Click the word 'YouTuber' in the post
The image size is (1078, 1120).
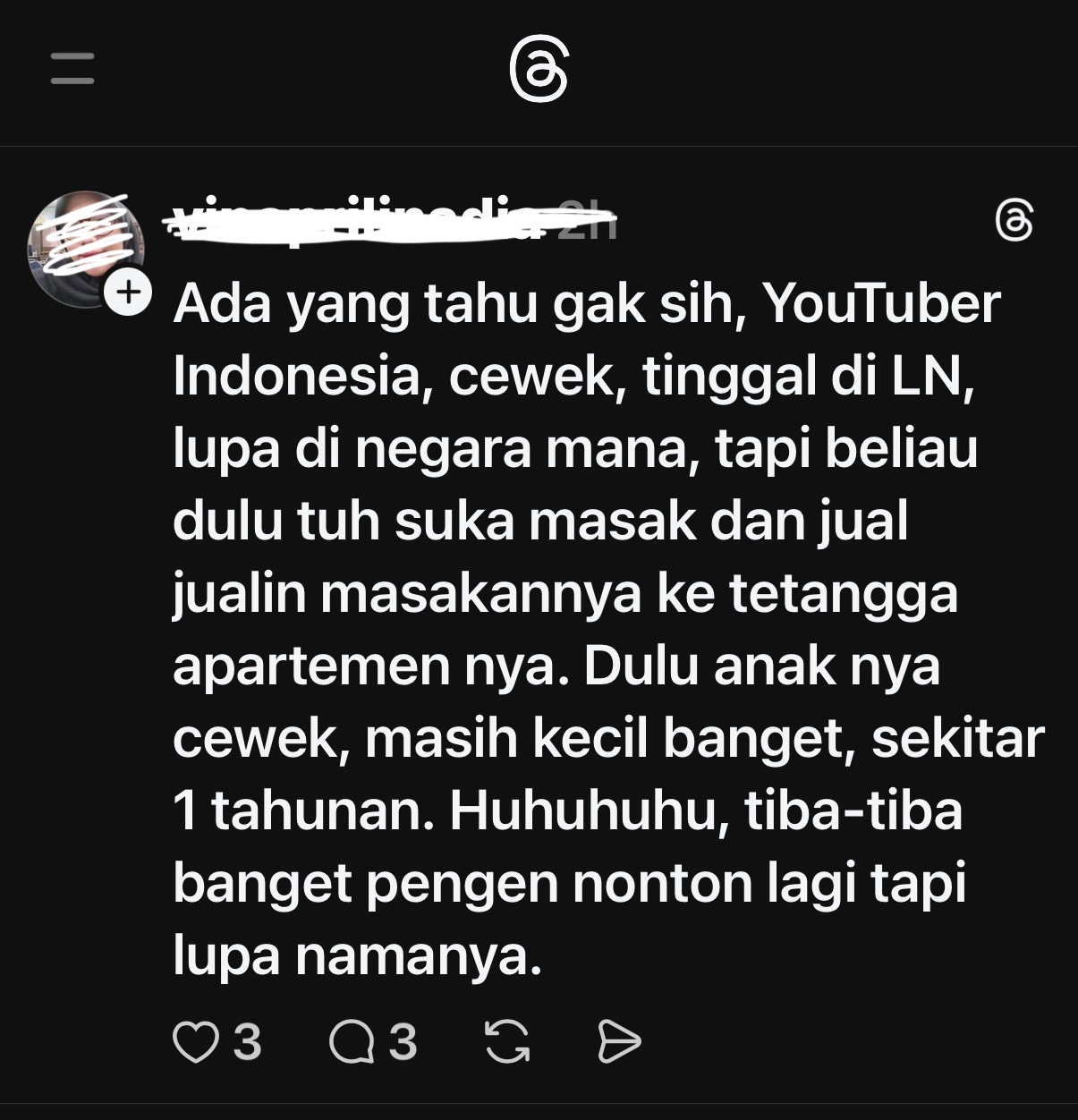coord(881,304)
